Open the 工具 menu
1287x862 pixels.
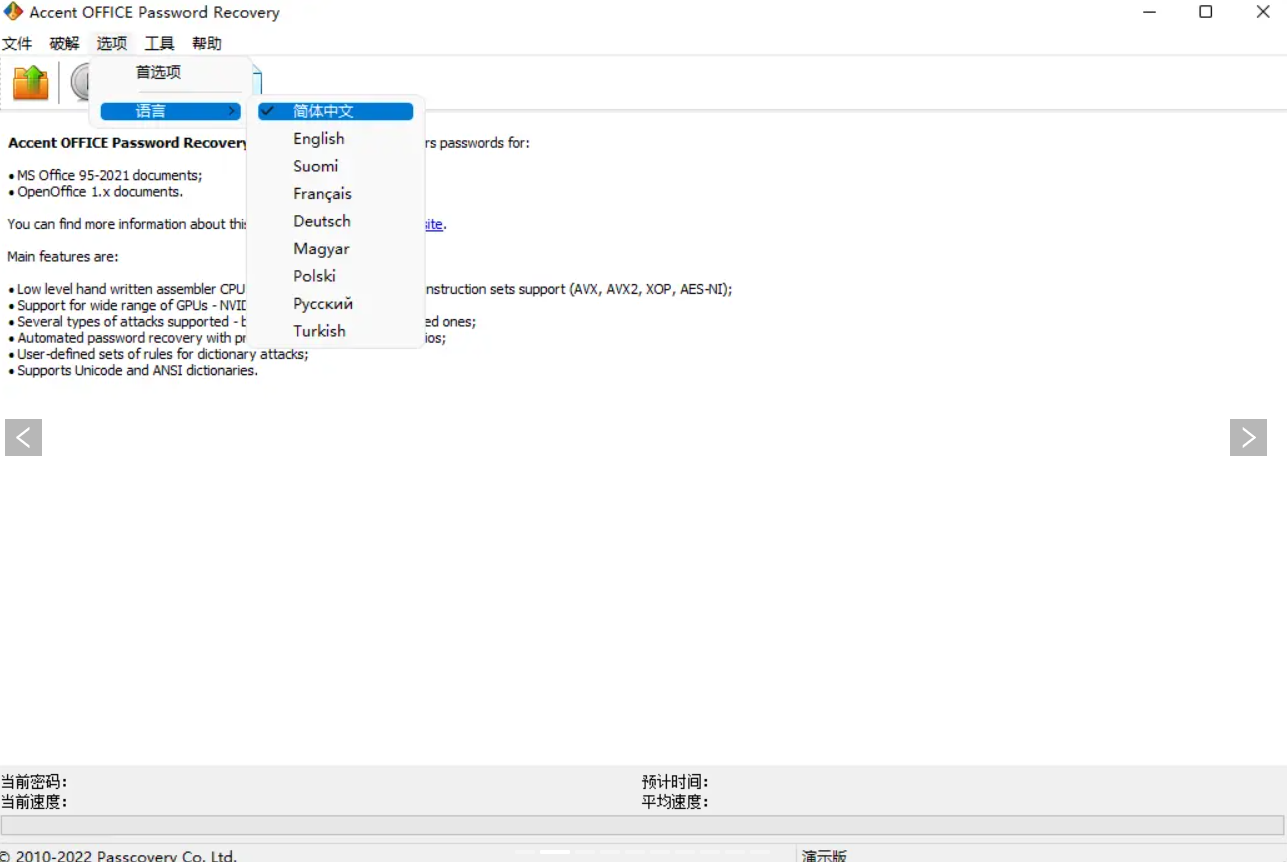click(x=159, y=43)
